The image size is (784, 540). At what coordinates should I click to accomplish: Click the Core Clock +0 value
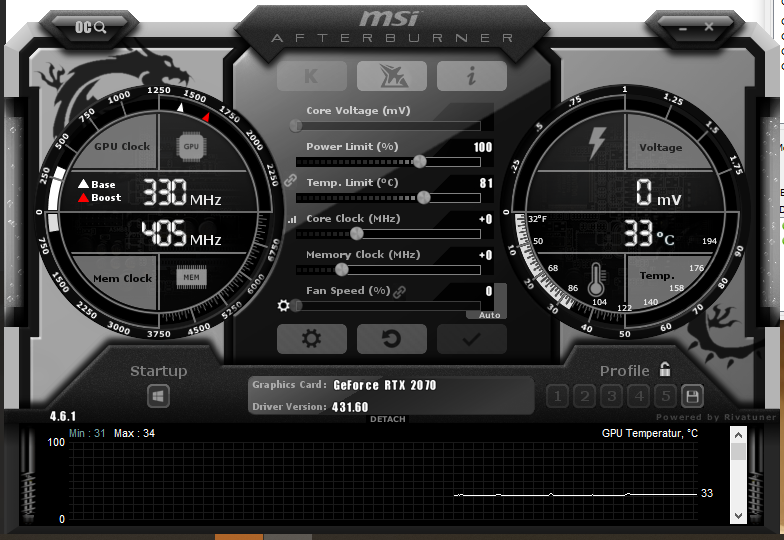(485, 219)
